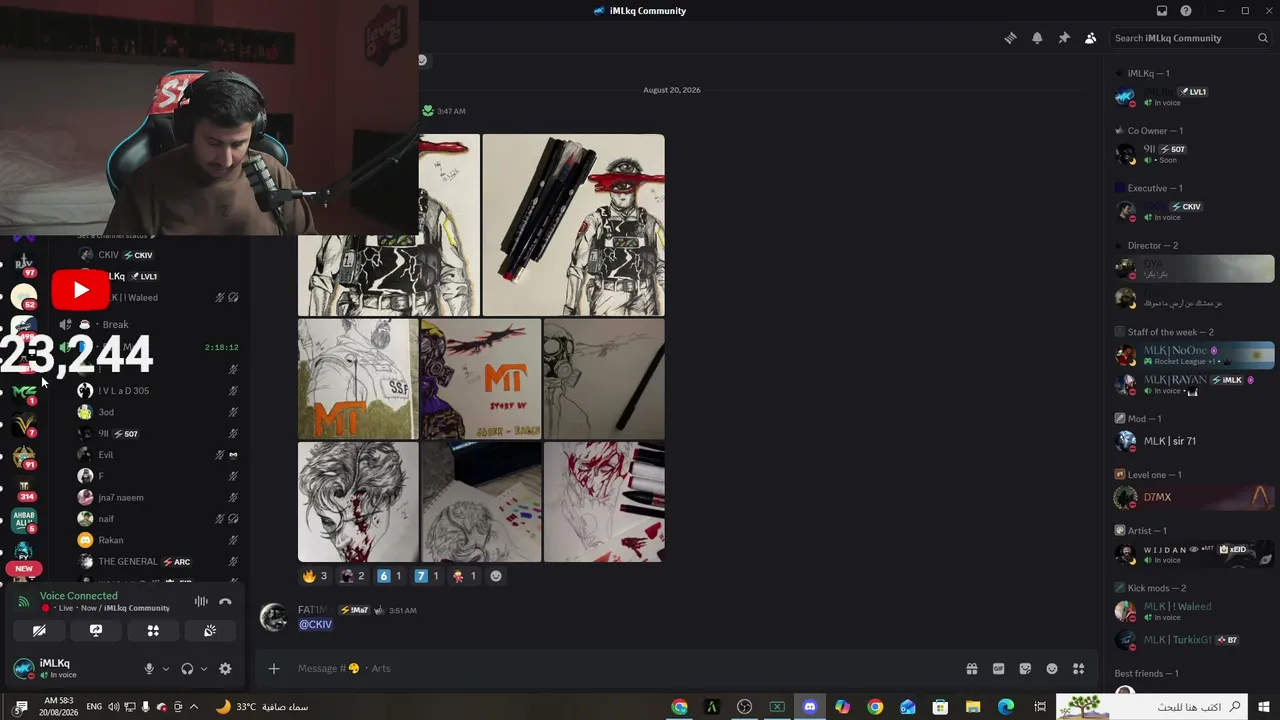Open the bloody-face portrait sketch
The width and height of the screenshot is (1280, 720).
point(358,502)
